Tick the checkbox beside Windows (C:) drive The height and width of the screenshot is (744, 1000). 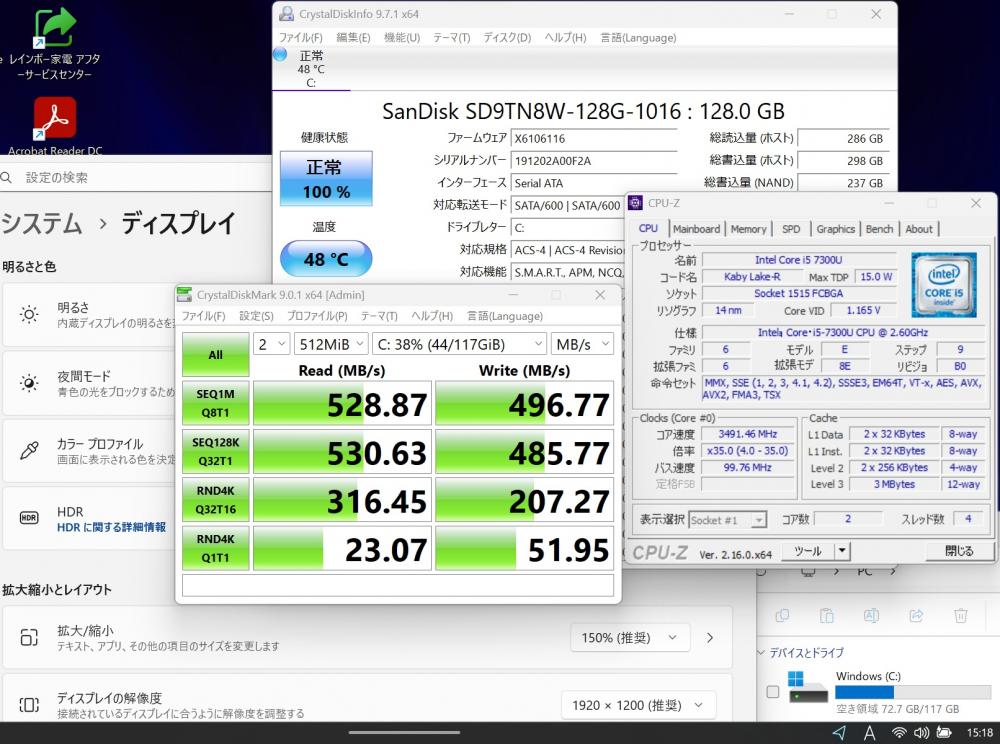pos(772,692)
